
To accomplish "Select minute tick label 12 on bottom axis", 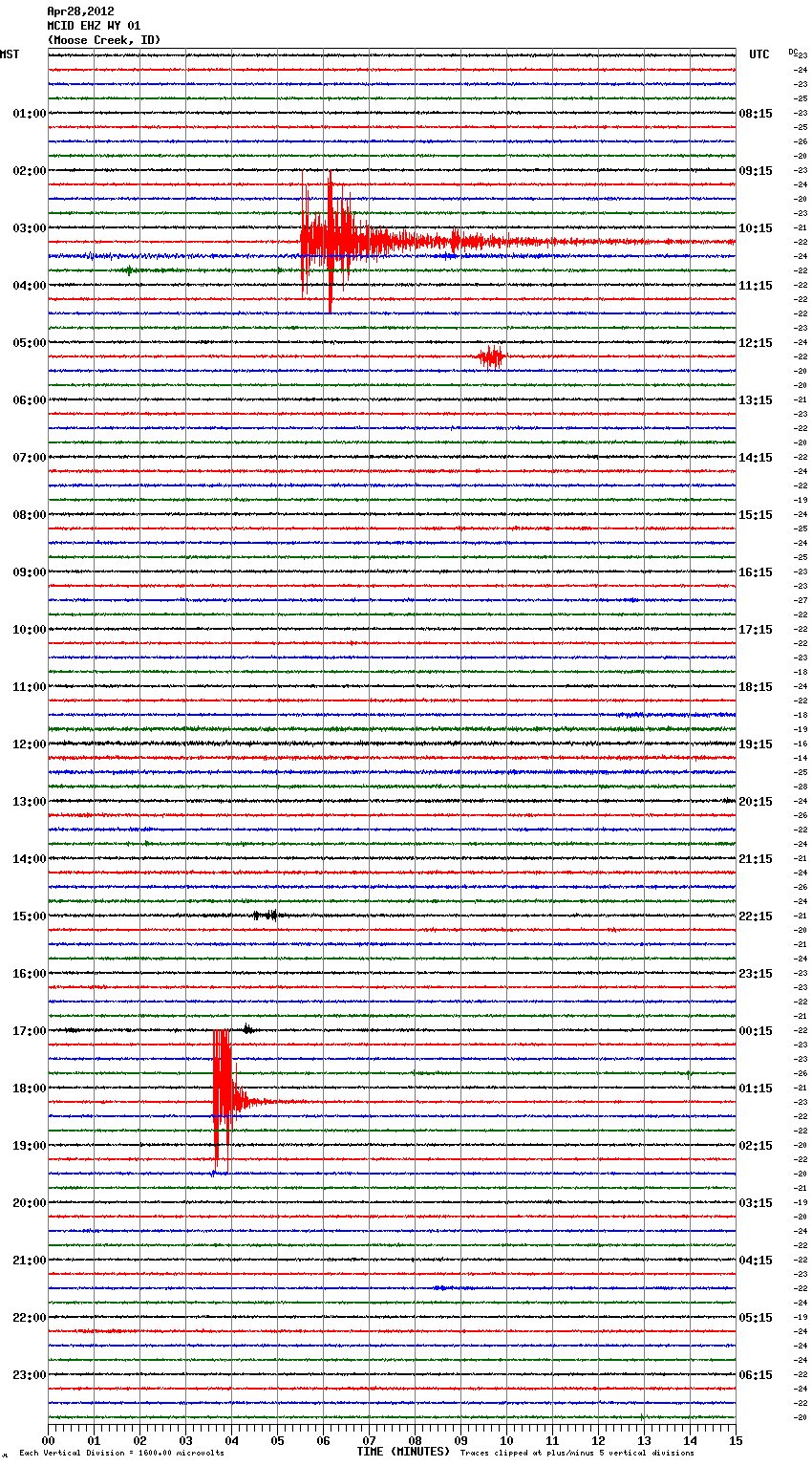I will click(x=598, y=1440).
